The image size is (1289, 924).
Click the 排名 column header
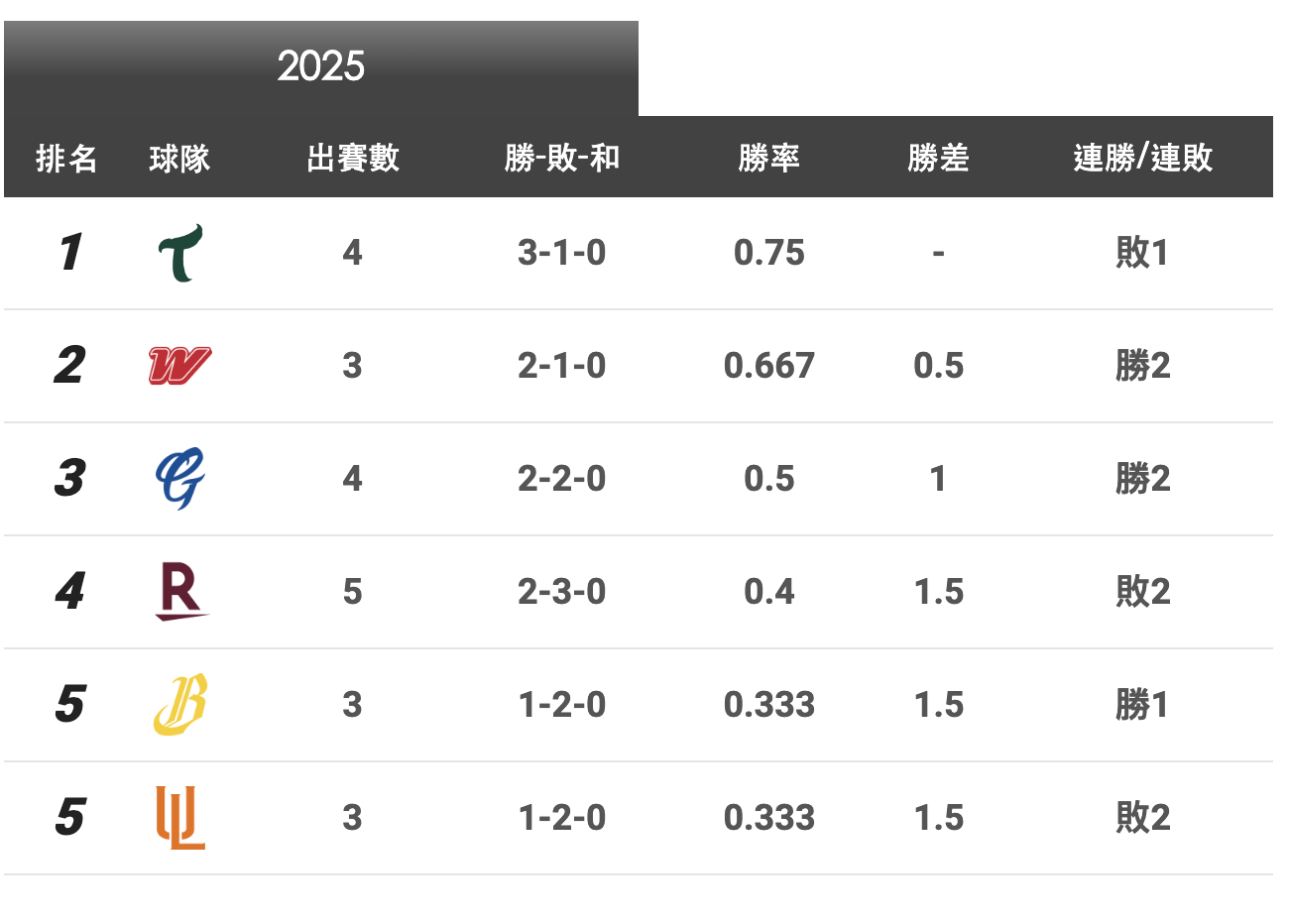[x=66, y=158]
